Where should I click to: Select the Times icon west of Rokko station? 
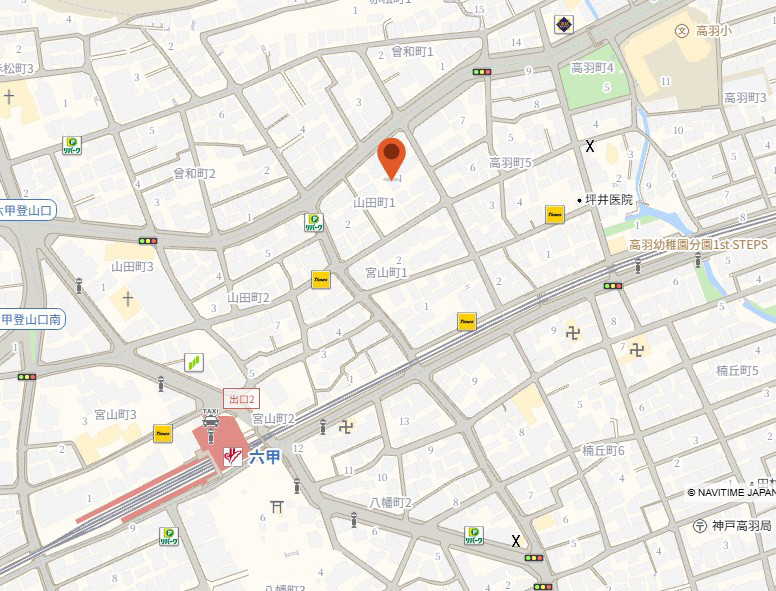coord(163,433)
